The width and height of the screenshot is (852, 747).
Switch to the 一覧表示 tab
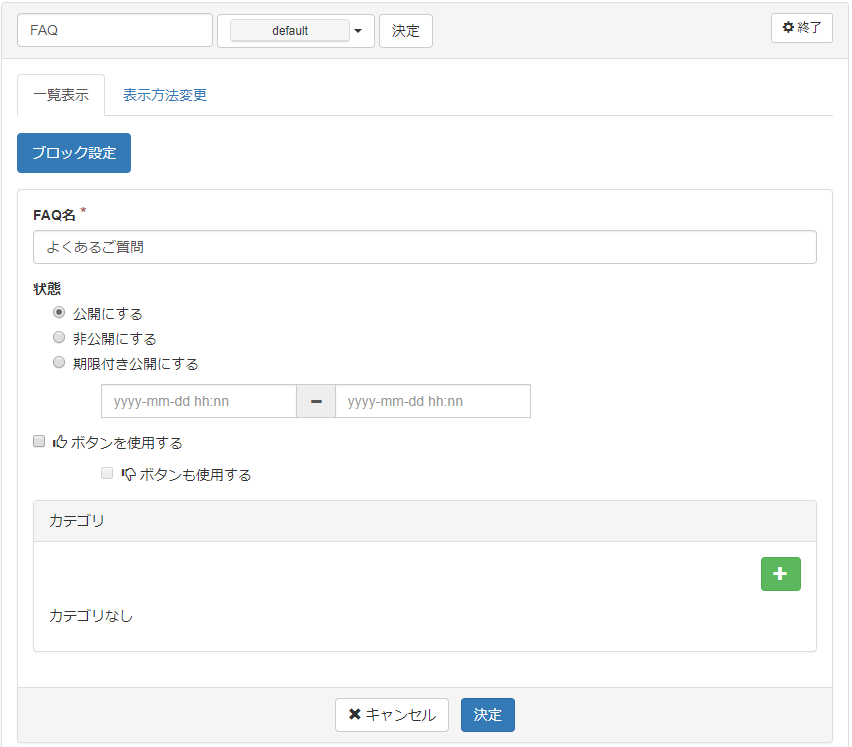pos(61,96)
